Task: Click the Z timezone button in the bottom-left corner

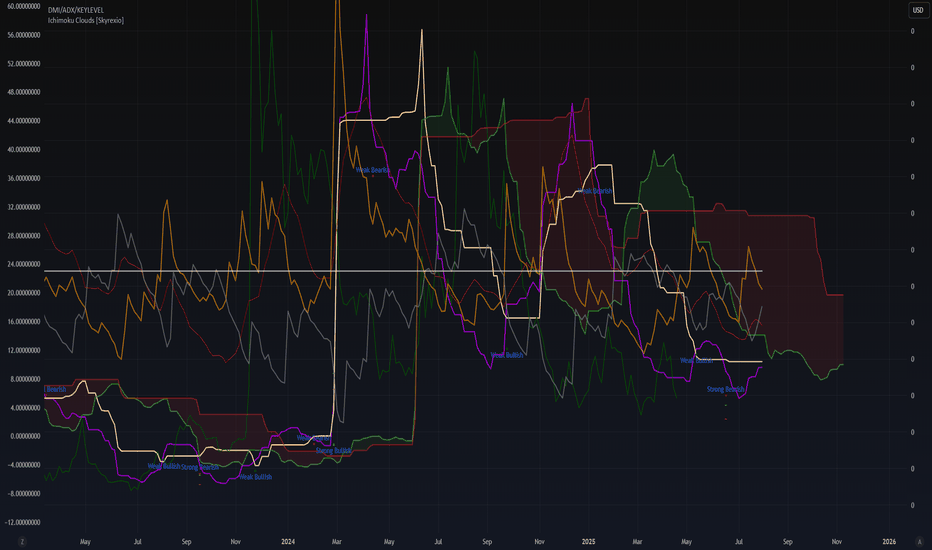Action: 22,542
